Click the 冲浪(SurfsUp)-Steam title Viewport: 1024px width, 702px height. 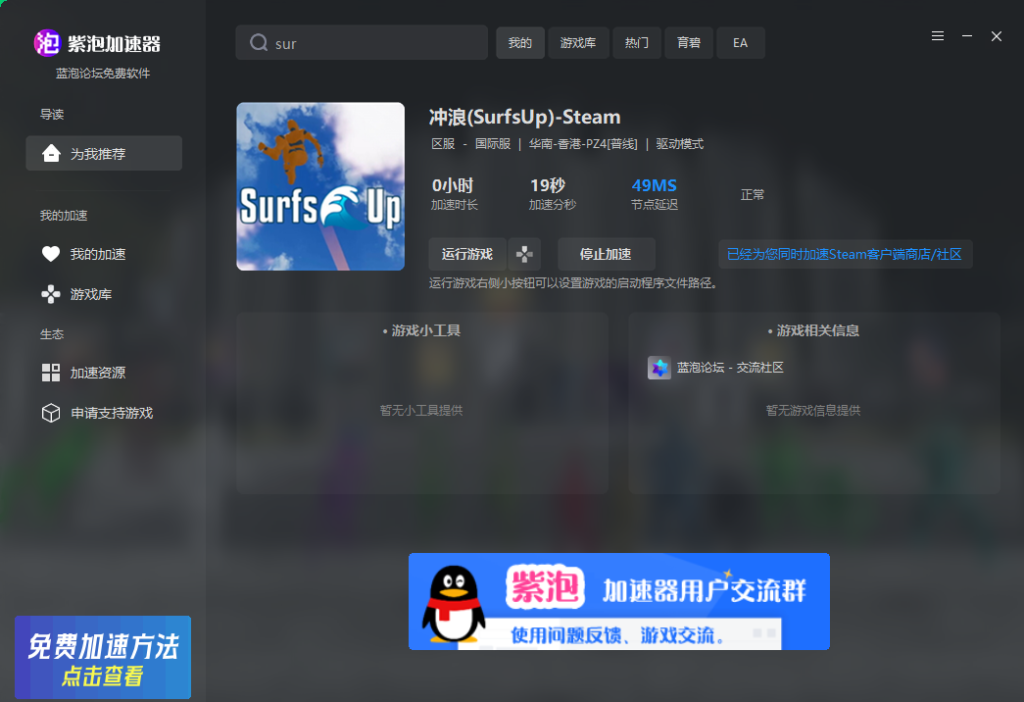point(524,117)
